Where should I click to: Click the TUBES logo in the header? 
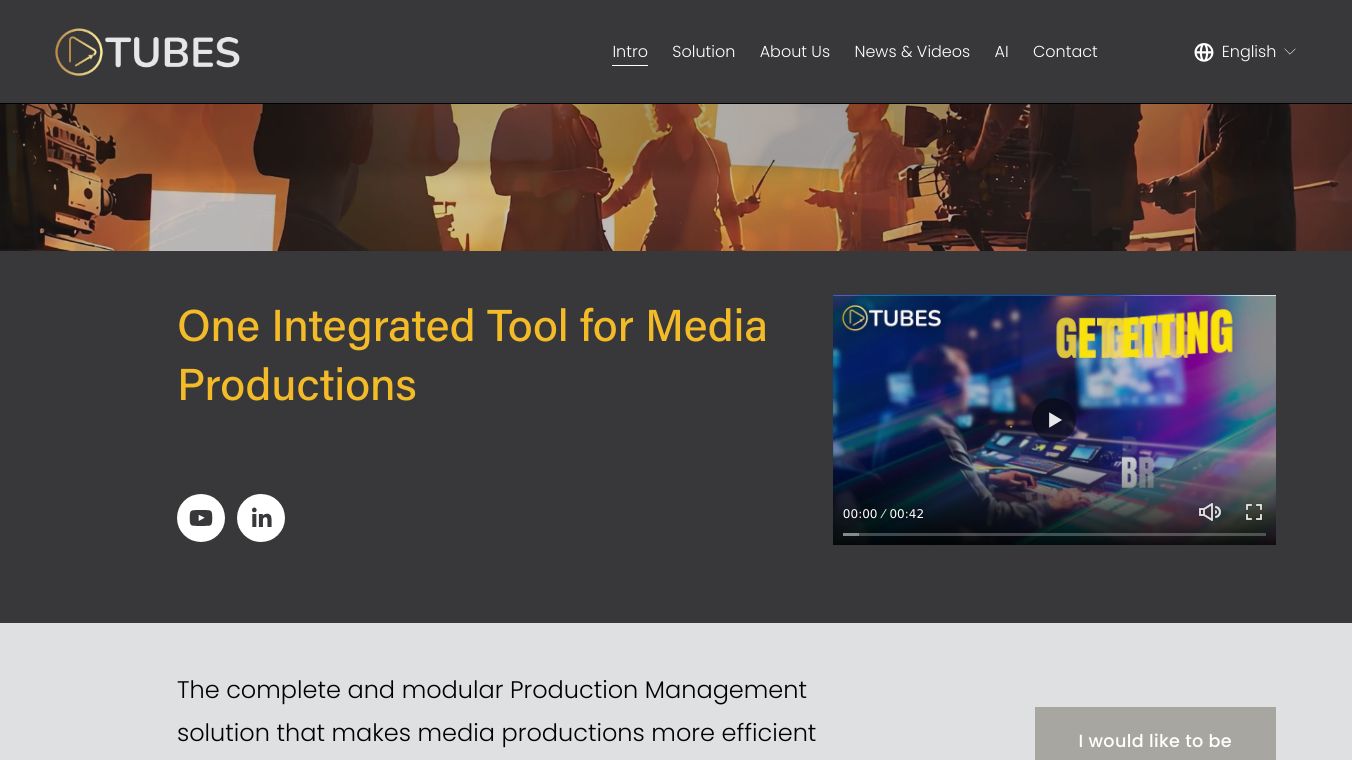(x=148, y=52)
